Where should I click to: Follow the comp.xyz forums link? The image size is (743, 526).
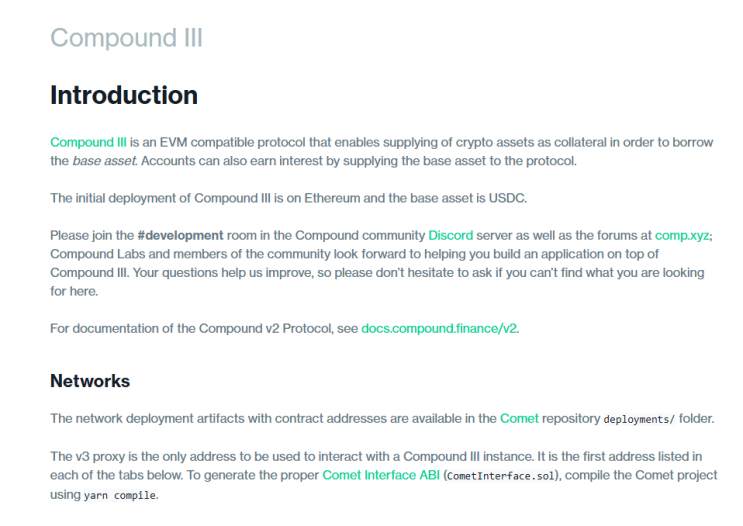point(682,236)
